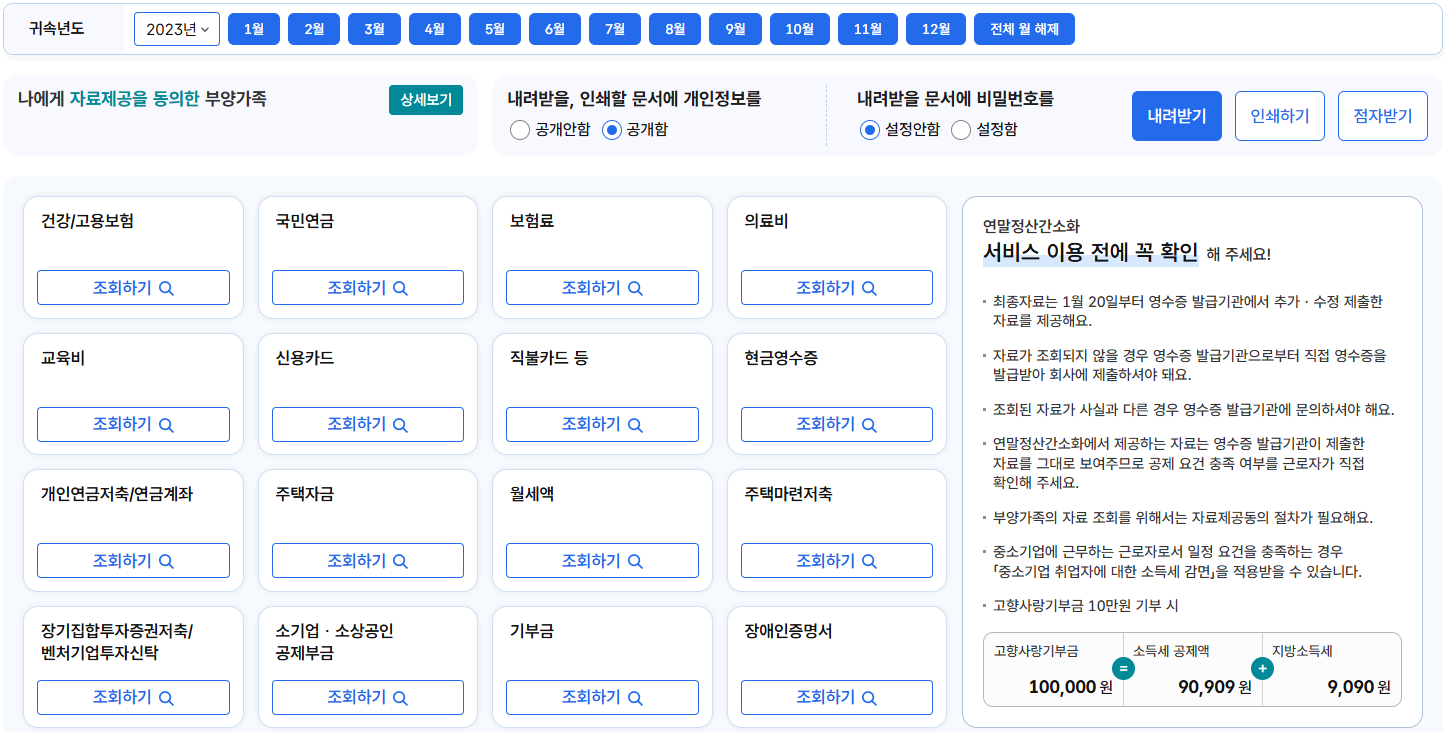Toggle the 6월 month button
The height and width of the screenshot is (732, 1445).
(555, 29)
